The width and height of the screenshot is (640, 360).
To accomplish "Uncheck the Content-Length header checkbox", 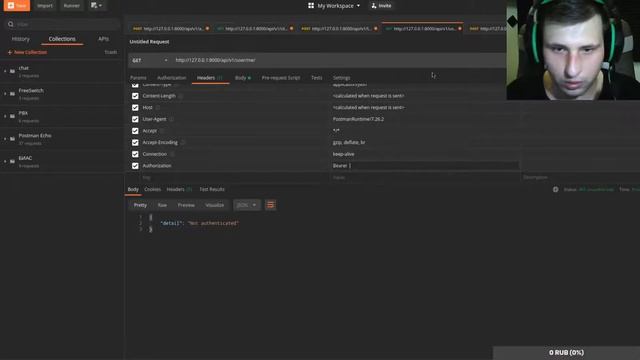I will [135, 96].
